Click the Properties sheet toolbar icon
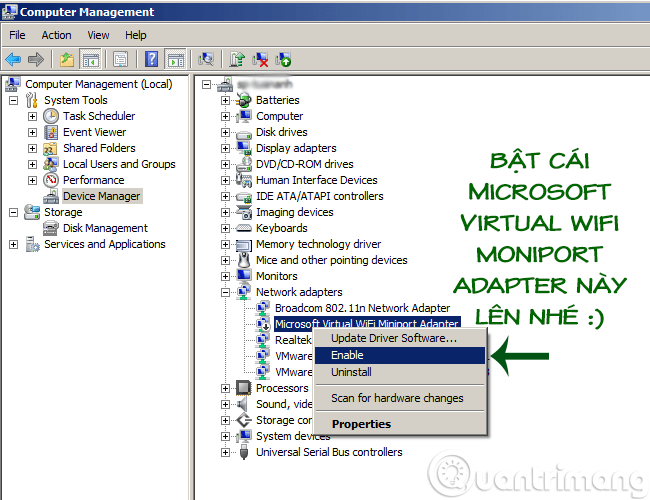 (x=121, y=60)
